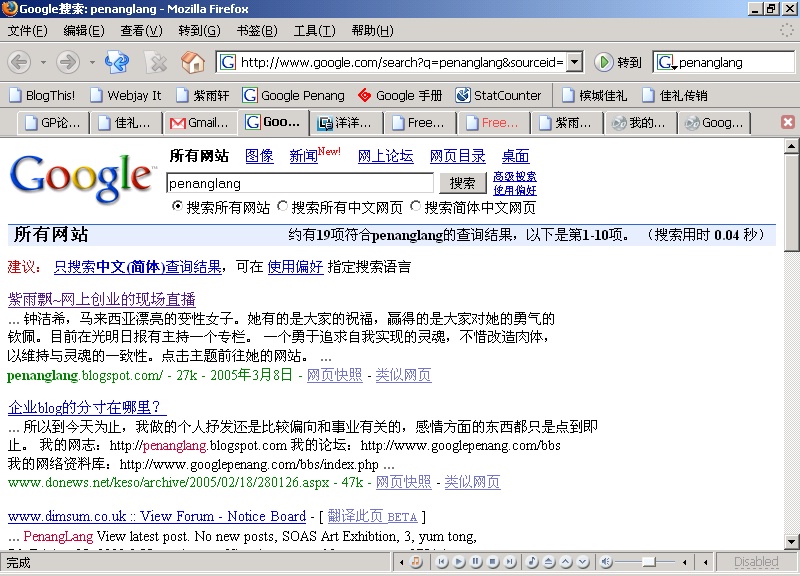The width and height of the screenshot is (800, 576).
Task: Go to the Home page icon
Action: tap(193, 63)
